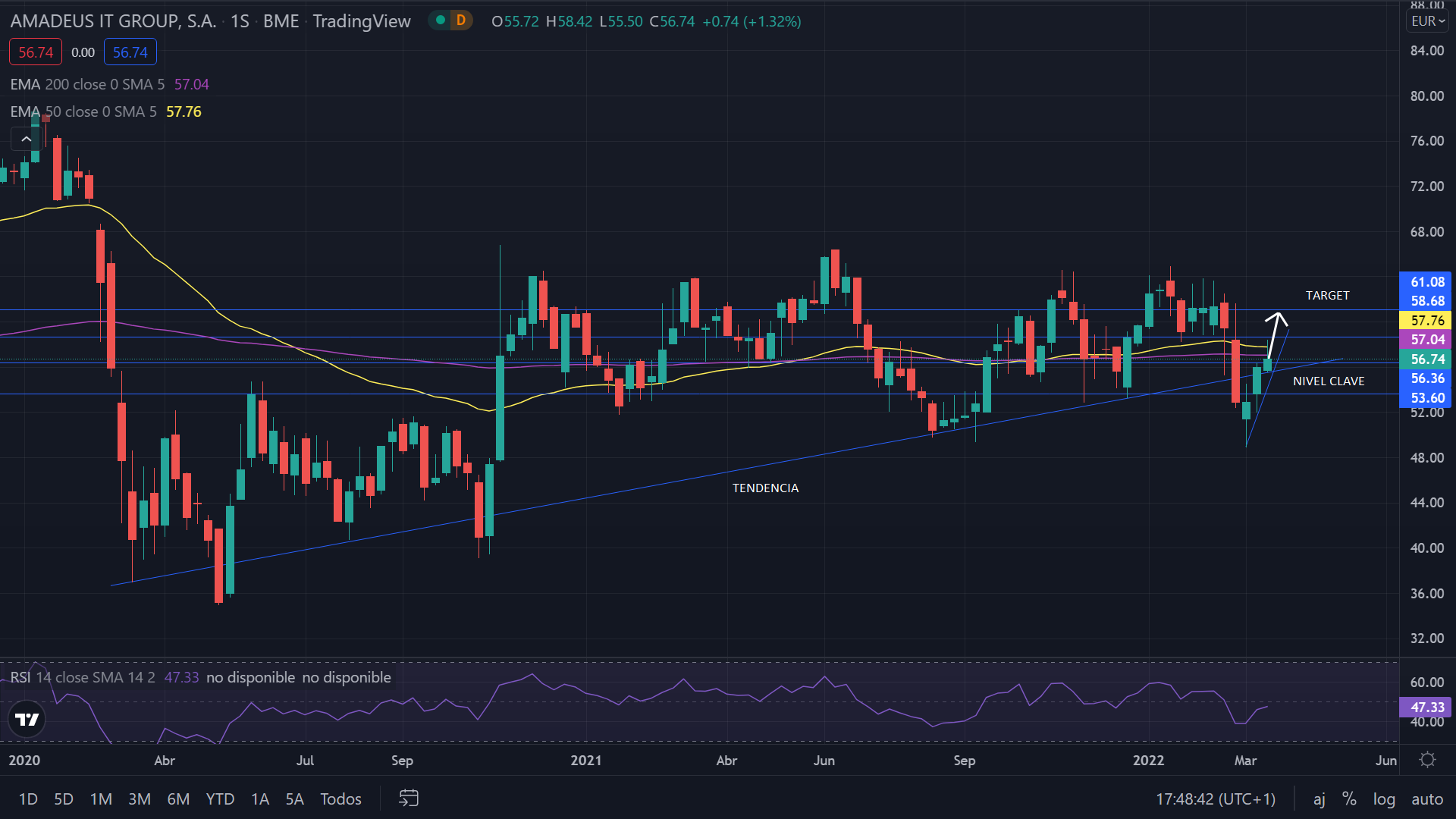Screen dimensions: 1456x819
Task: Open timezone menu showing UTC+1
Action: [1215, 799]
